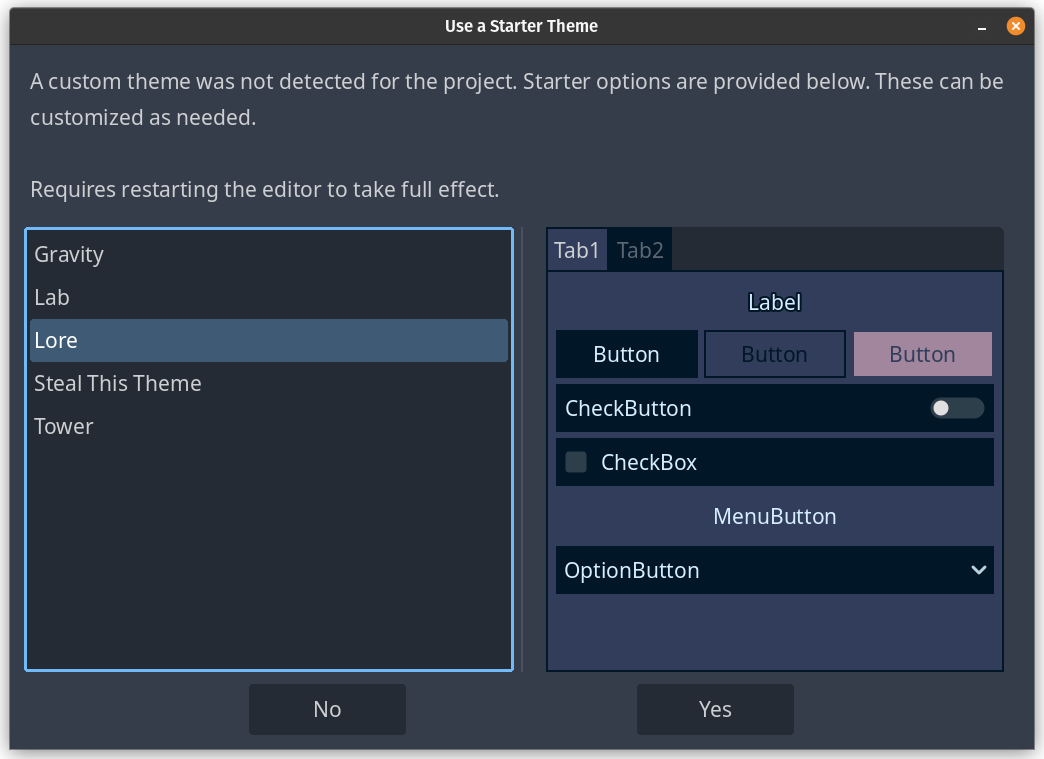Switch to Tab2 in the preview

coord(640,250)
